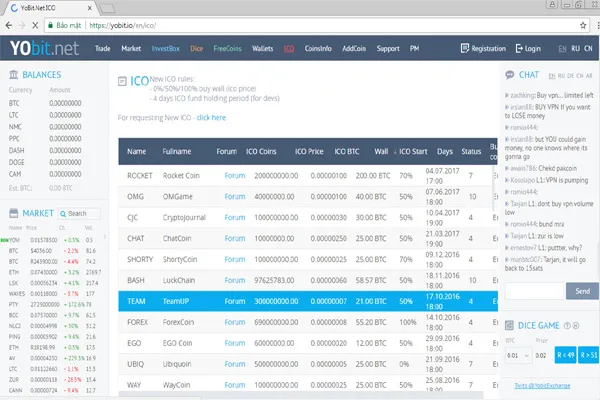Select WAVES market row
The width and height of the screenshot is (600, 400).
(x=55, y=294)
